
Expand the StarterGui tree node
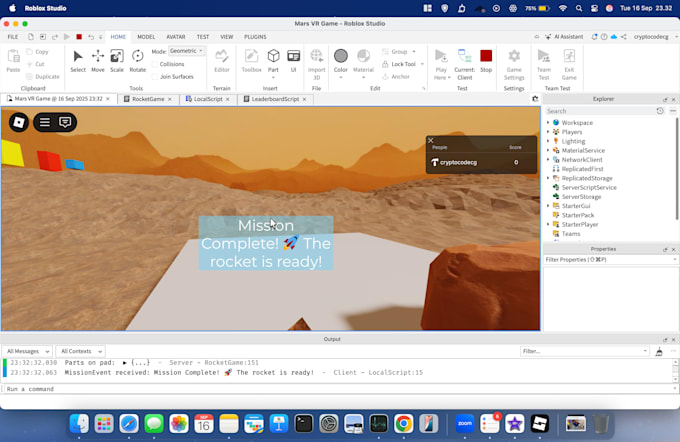tap(548, 206)
